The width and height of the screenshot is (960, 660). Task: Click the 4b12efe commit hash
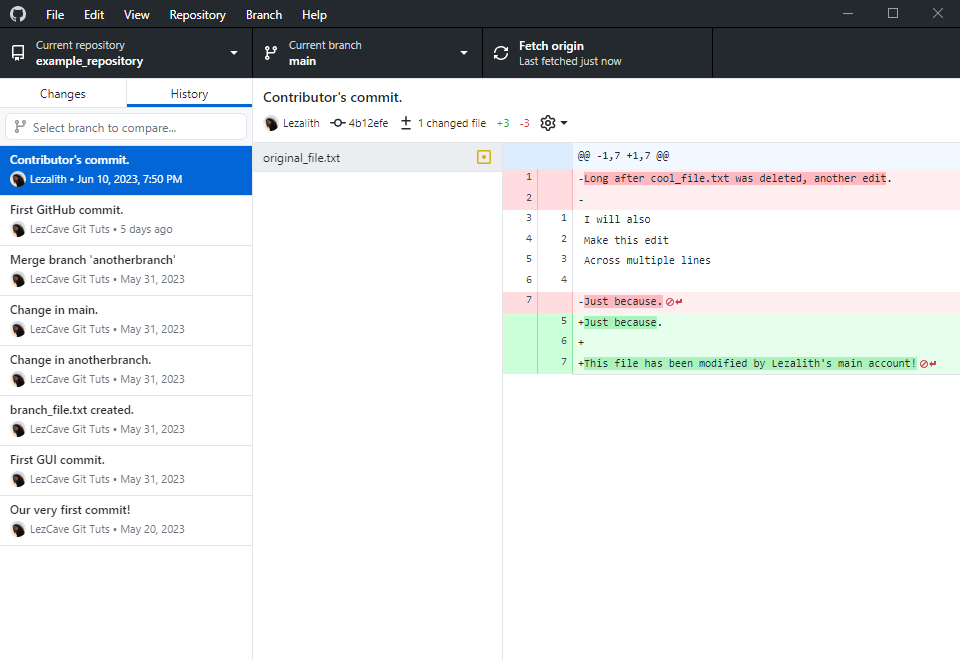(x=369, y=123)
